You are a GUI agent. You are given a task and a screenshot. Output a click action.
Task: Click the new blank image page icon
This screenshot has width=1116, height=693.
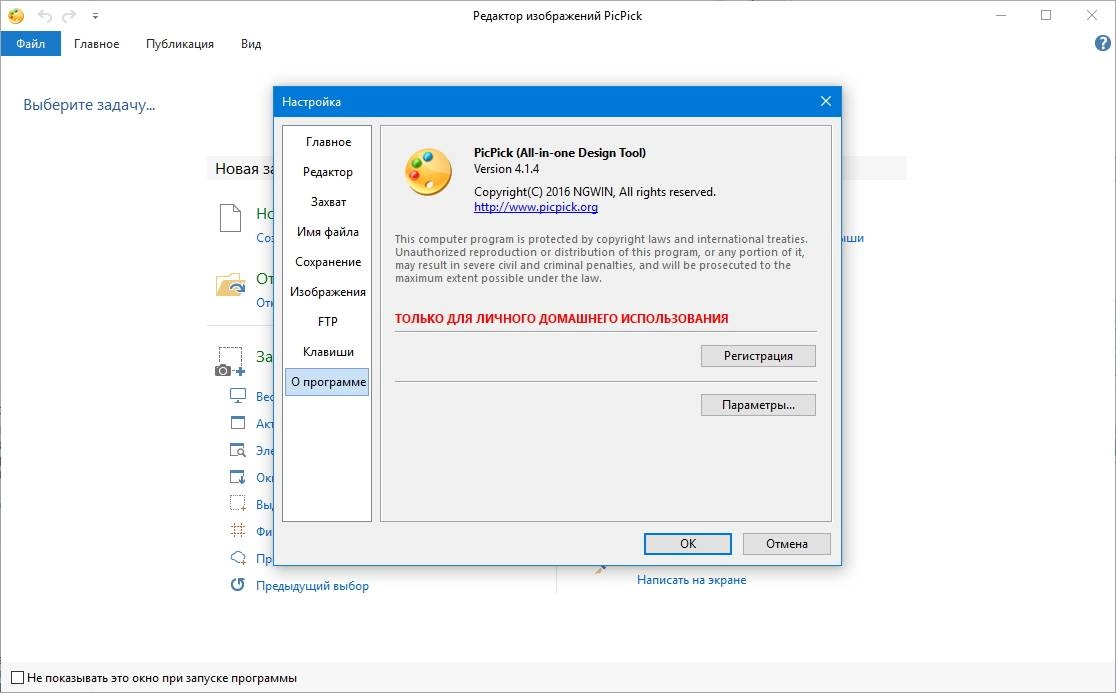click(231, 218)
